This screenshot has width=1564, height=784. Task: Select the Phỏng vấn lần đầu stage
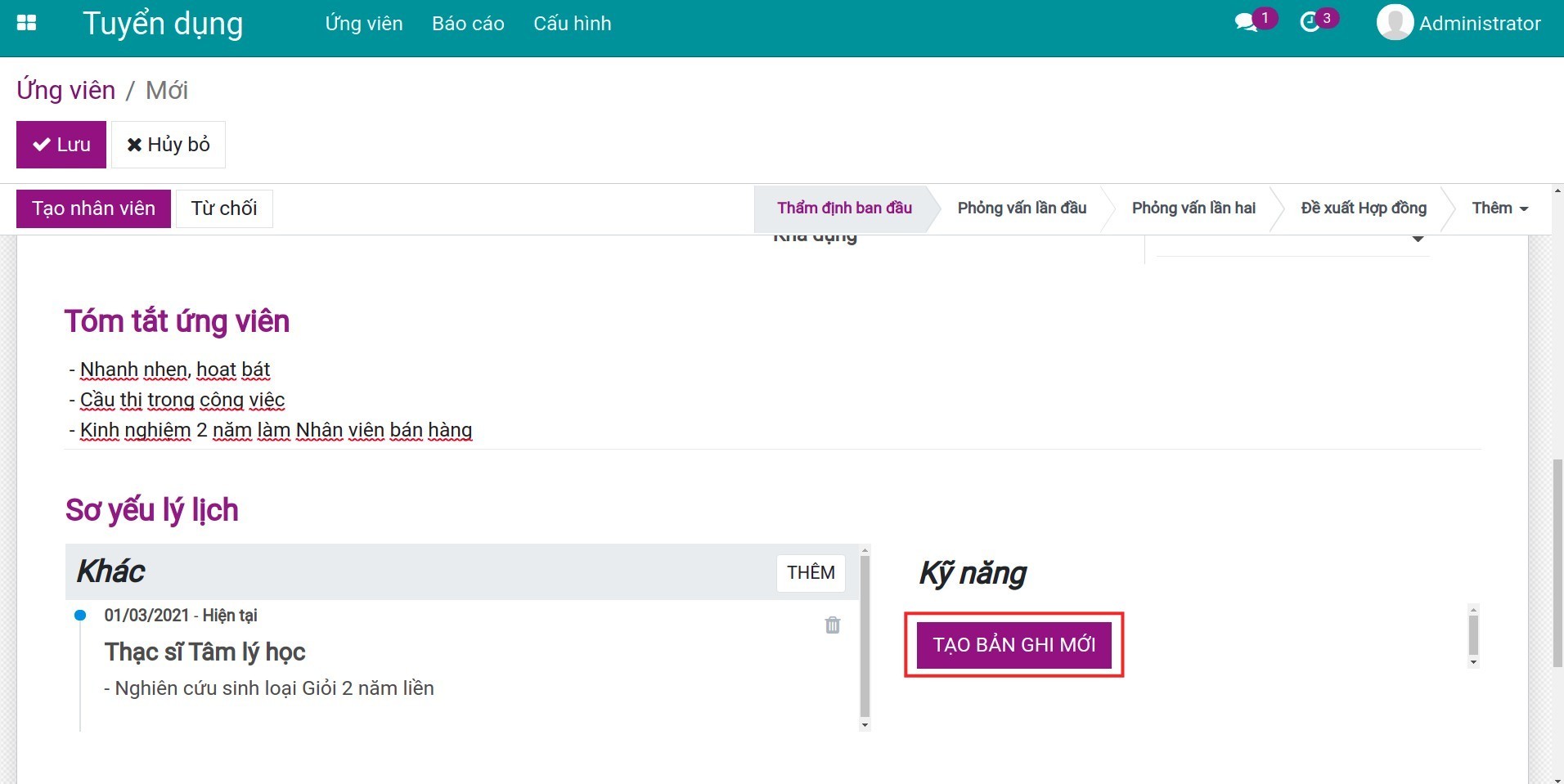tap(1021, 208)
